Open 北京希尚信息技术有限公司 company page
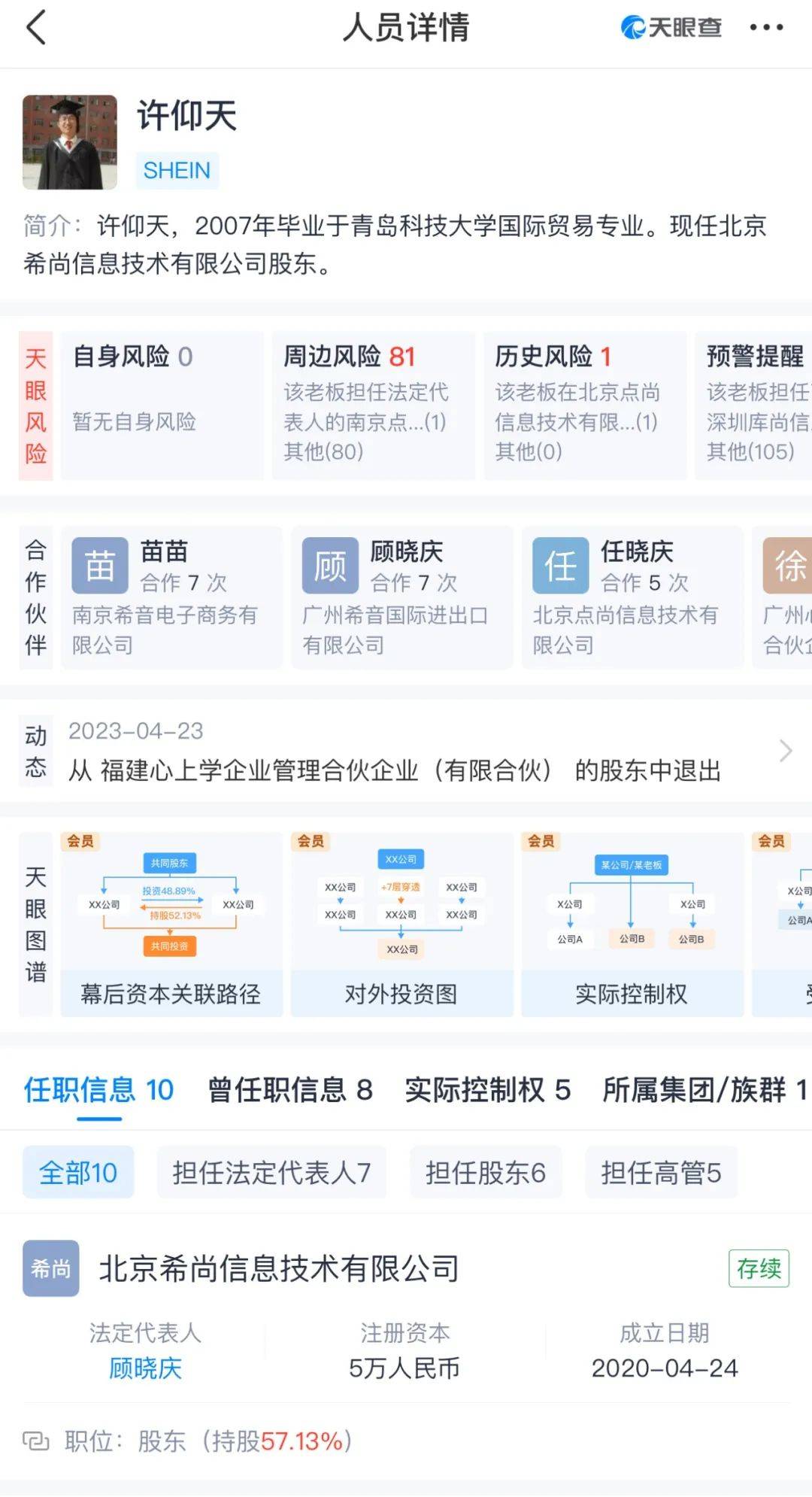This screenshot has height=1497, width=812. pyautogui.click(x=279, y=1268)
